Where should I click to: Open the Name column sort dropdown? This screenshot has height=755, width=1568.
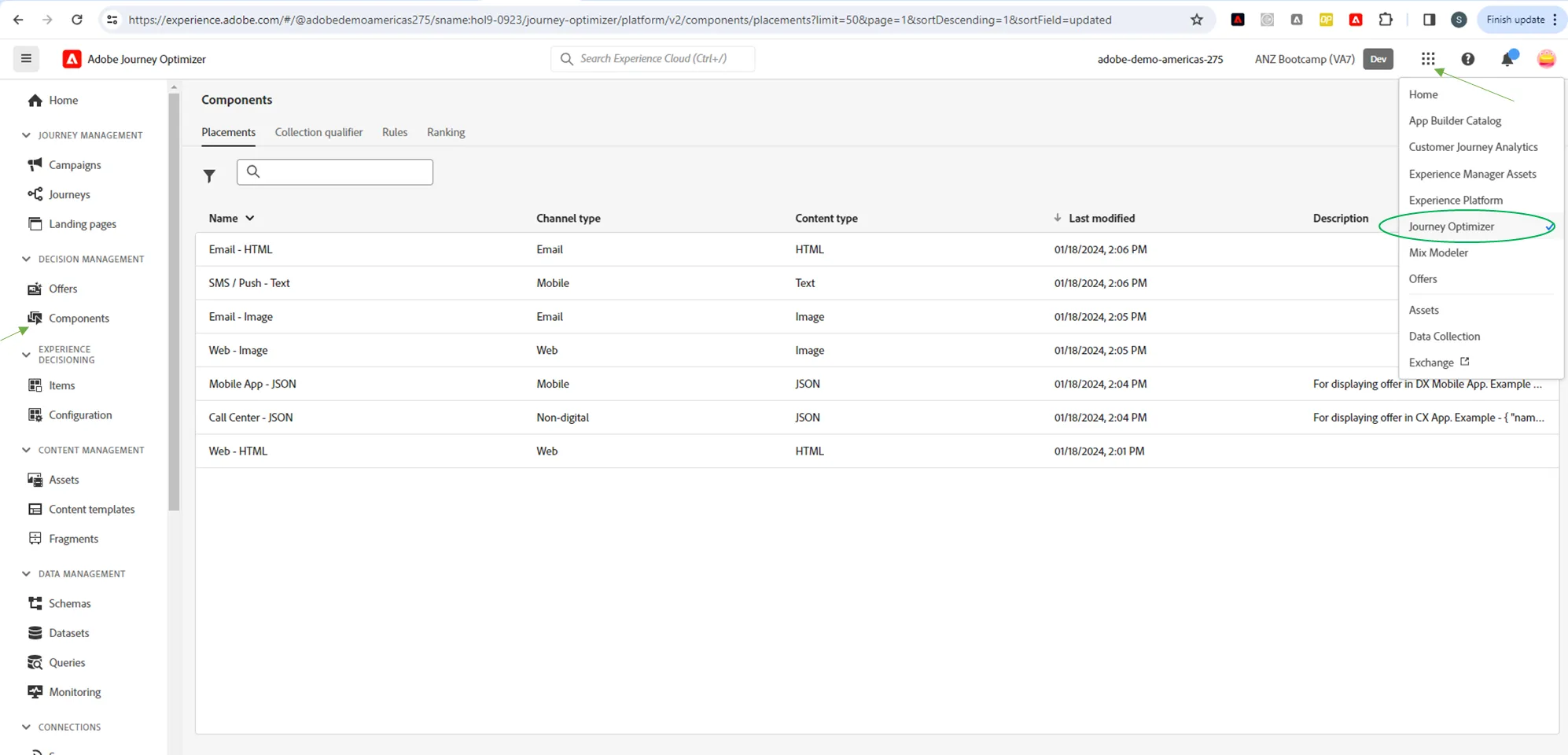[250, 219]
